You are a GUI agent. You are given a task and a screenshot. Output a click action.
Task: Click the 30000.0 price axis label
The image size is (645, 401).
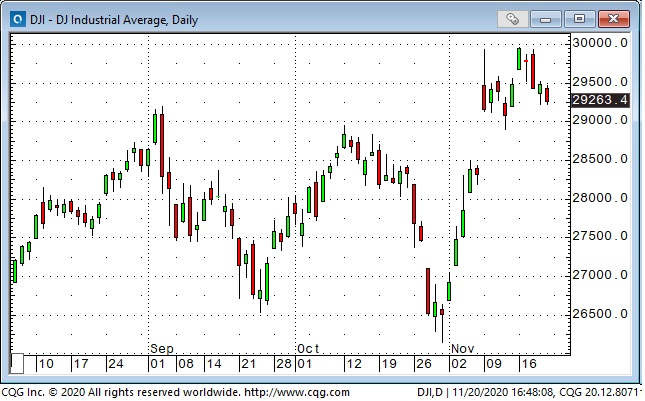(600, 43)
